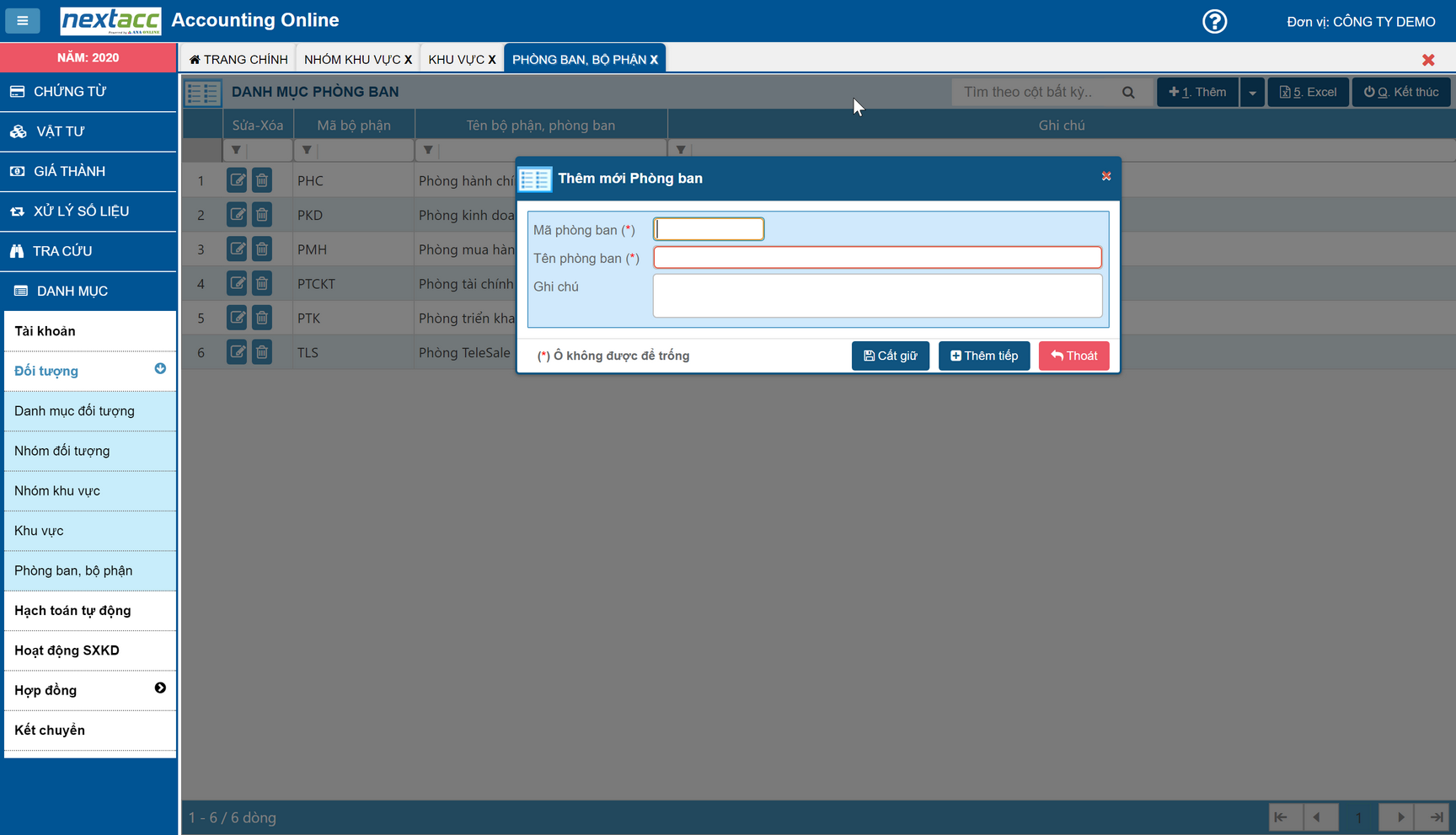Click delete trash icon for PTK row
This screenshot has height=835, width=1456.
point(262,318)
